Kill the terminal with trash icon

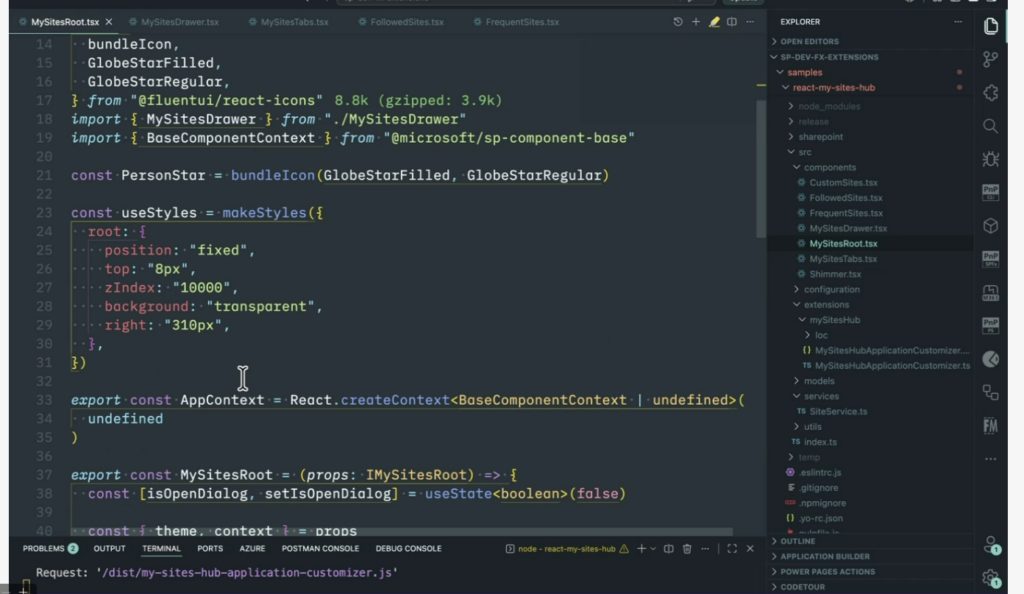pyautogui.click(x=687, y=549)
